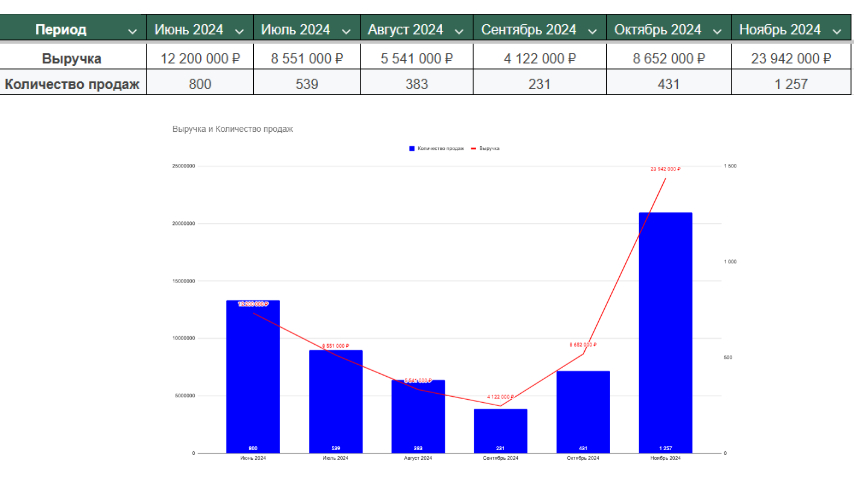Image resolution: width=854 pixels, height=480 pixels.
Task: Select the cell with 231 sales
Action: [x=539, y=84]
